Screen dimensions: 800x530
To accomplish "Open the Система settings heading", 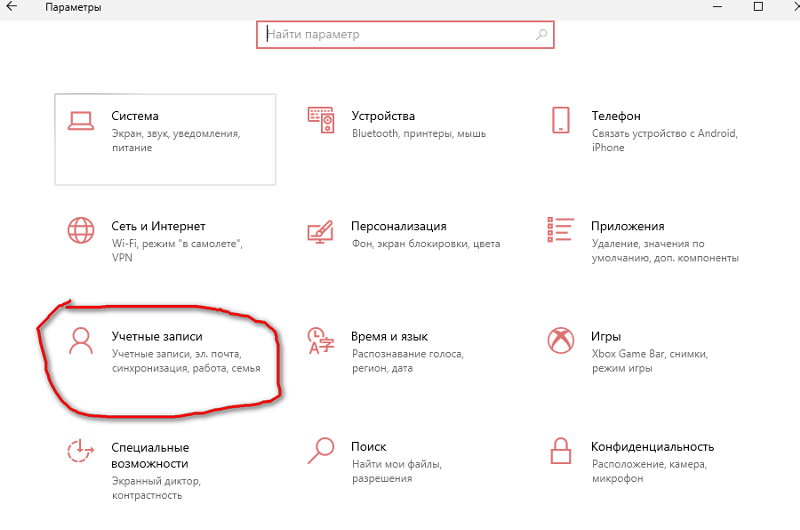I will pos(135,116).
